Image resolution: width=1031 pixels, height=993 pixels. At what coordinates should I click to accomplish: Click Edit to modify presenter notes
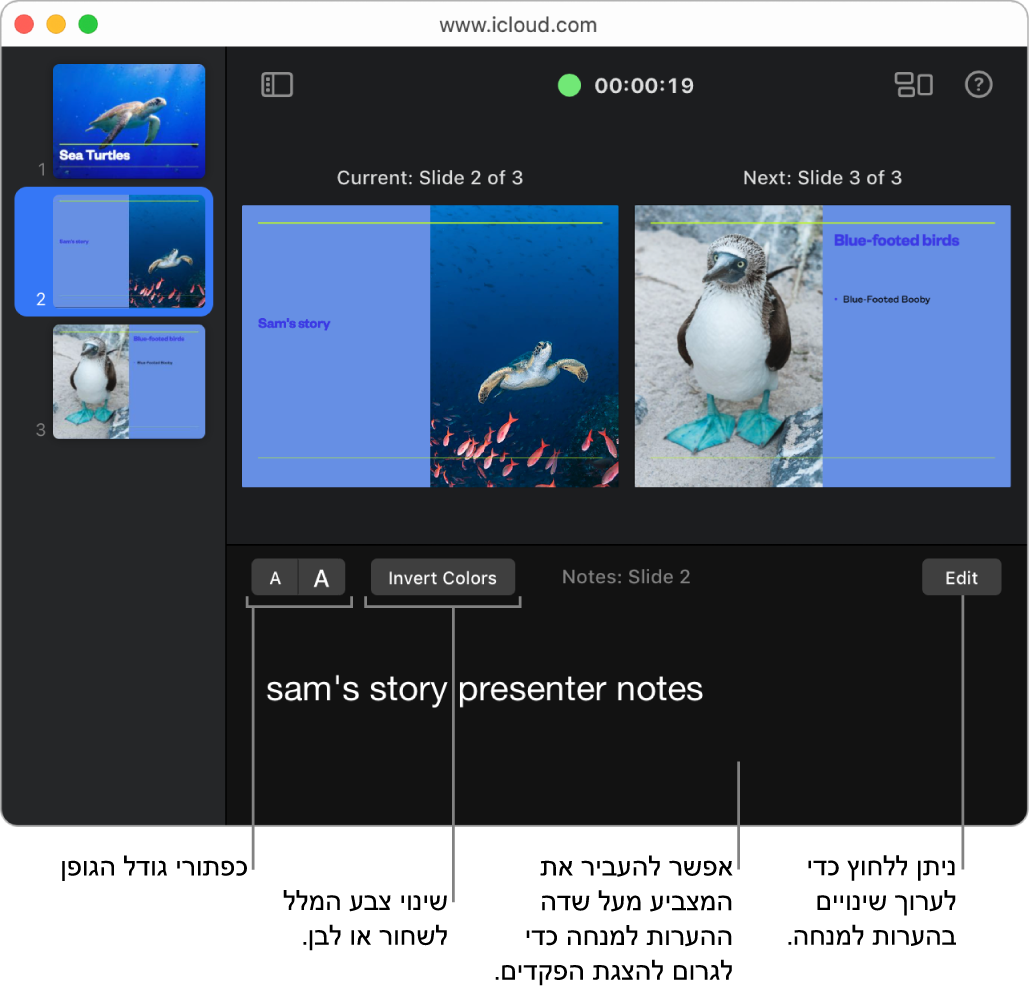pyautogui.click(x=961, y=578)
